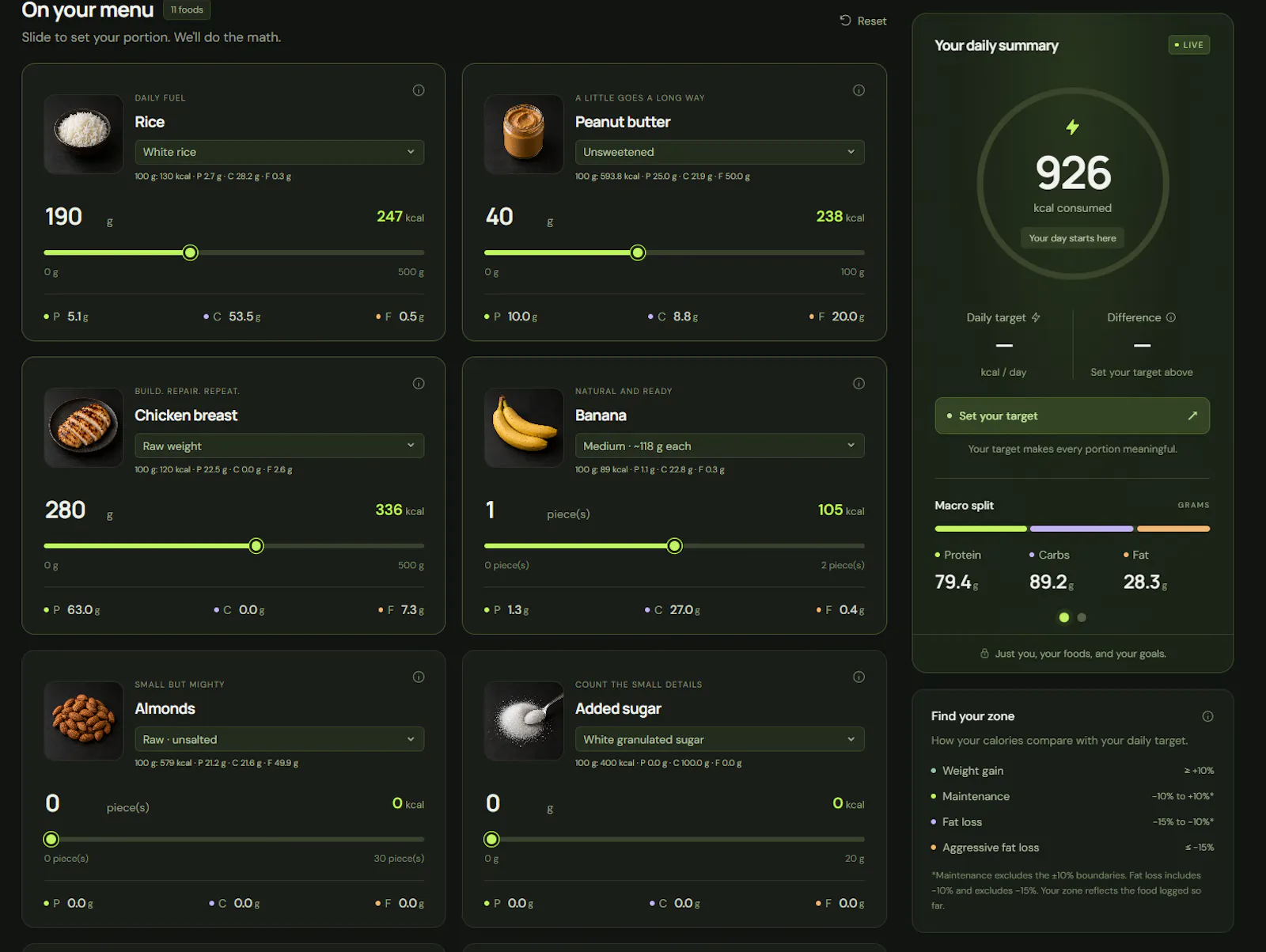Open info icon on Banana card

click(859, 384)
